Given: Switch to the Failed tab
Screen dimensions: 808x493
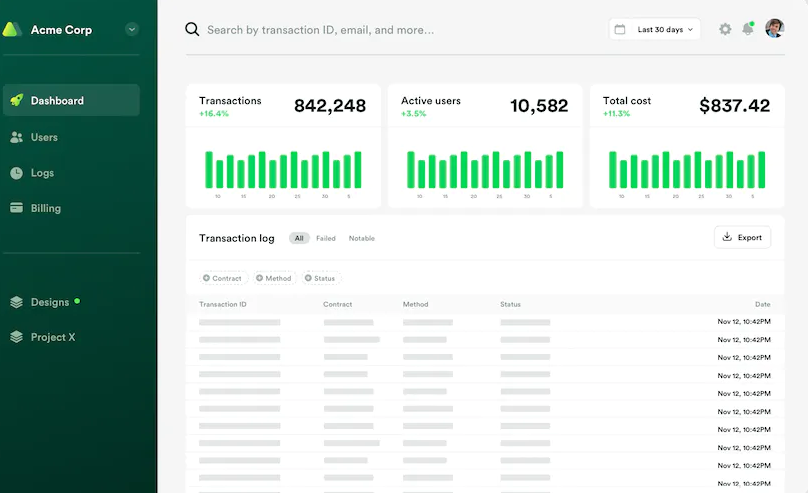Looking at the screenshot, I should coord(326,238).
